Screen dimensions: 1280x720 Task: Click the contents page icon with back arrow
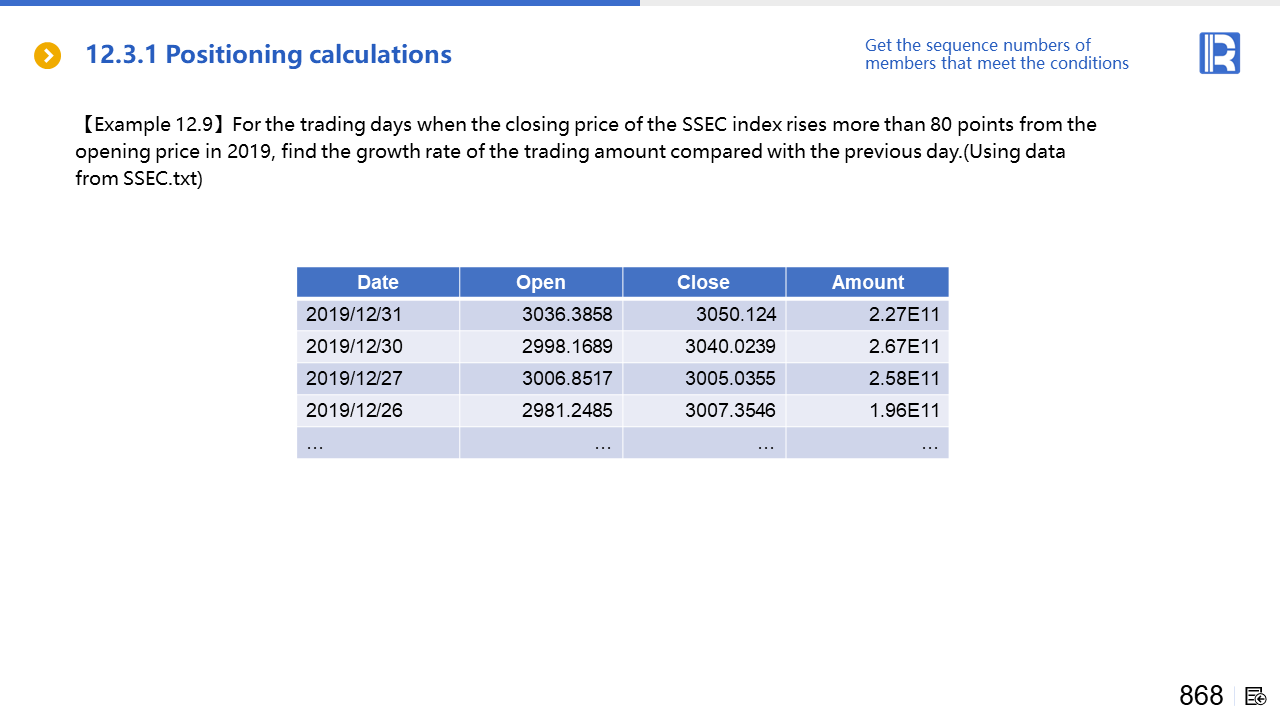pos(1256,696)
